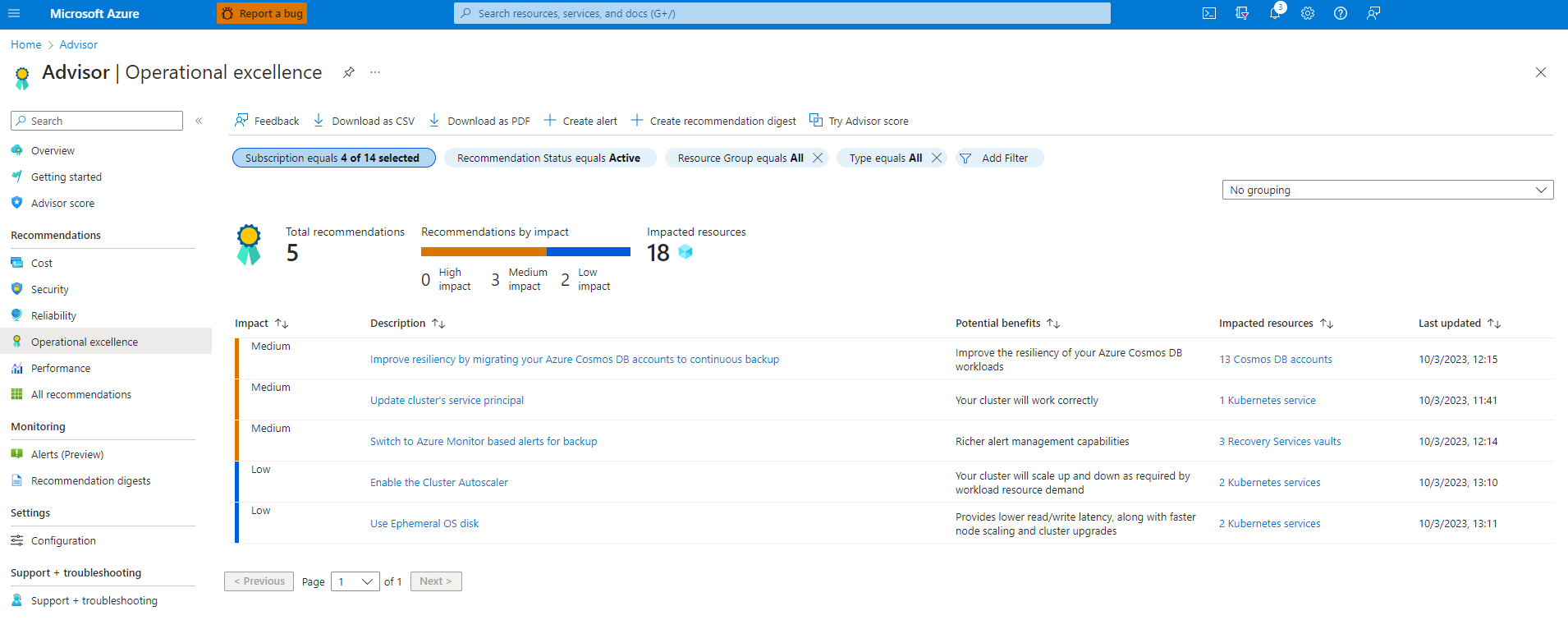1568x620 pixels.
Task: Edit the Type equals All filter
Action: (886, 158)
